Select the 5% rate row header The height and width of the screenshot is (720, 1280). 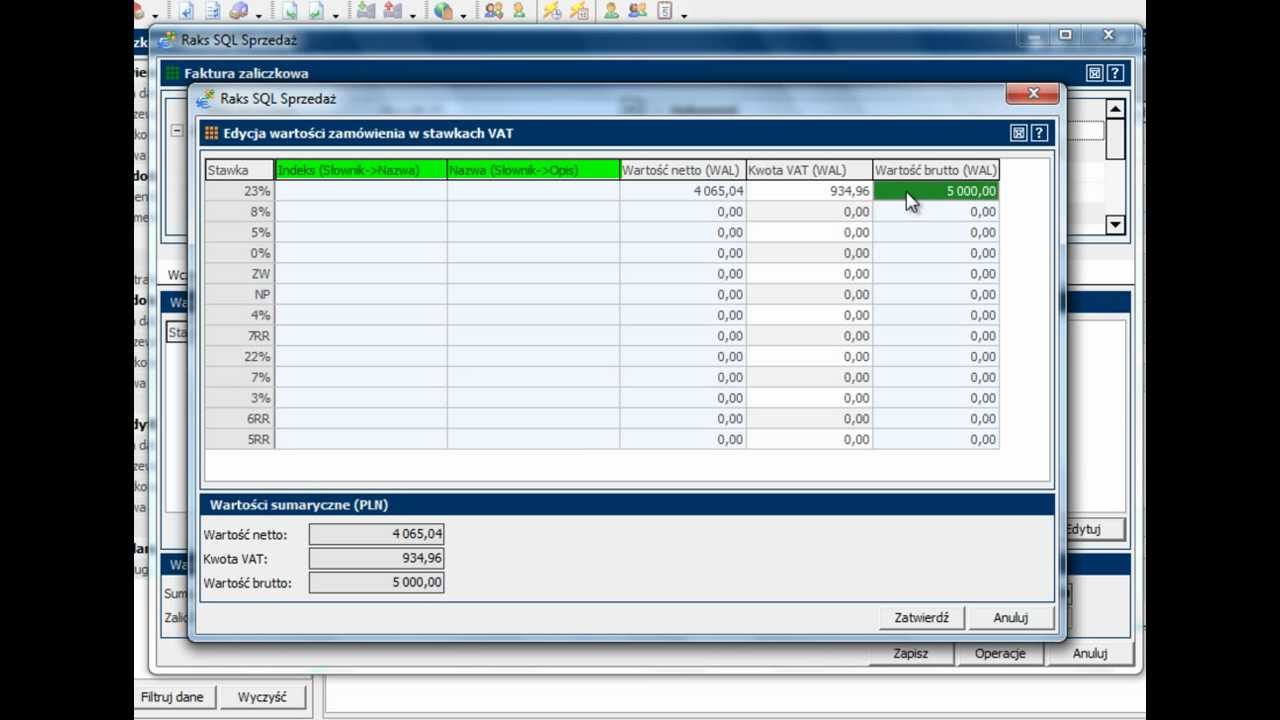240,232
